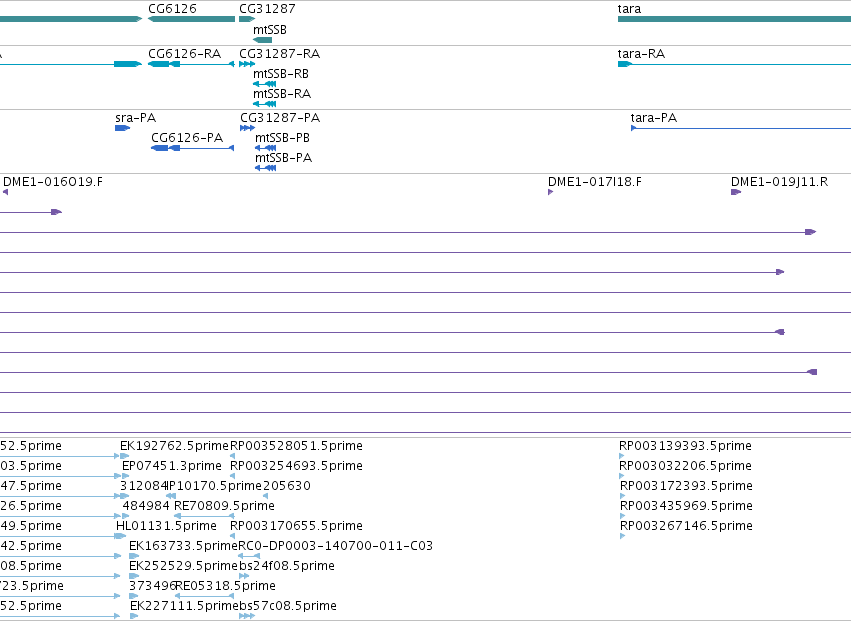Click the CG31287 gene label
851x621 pixels.
coord(268,9)
